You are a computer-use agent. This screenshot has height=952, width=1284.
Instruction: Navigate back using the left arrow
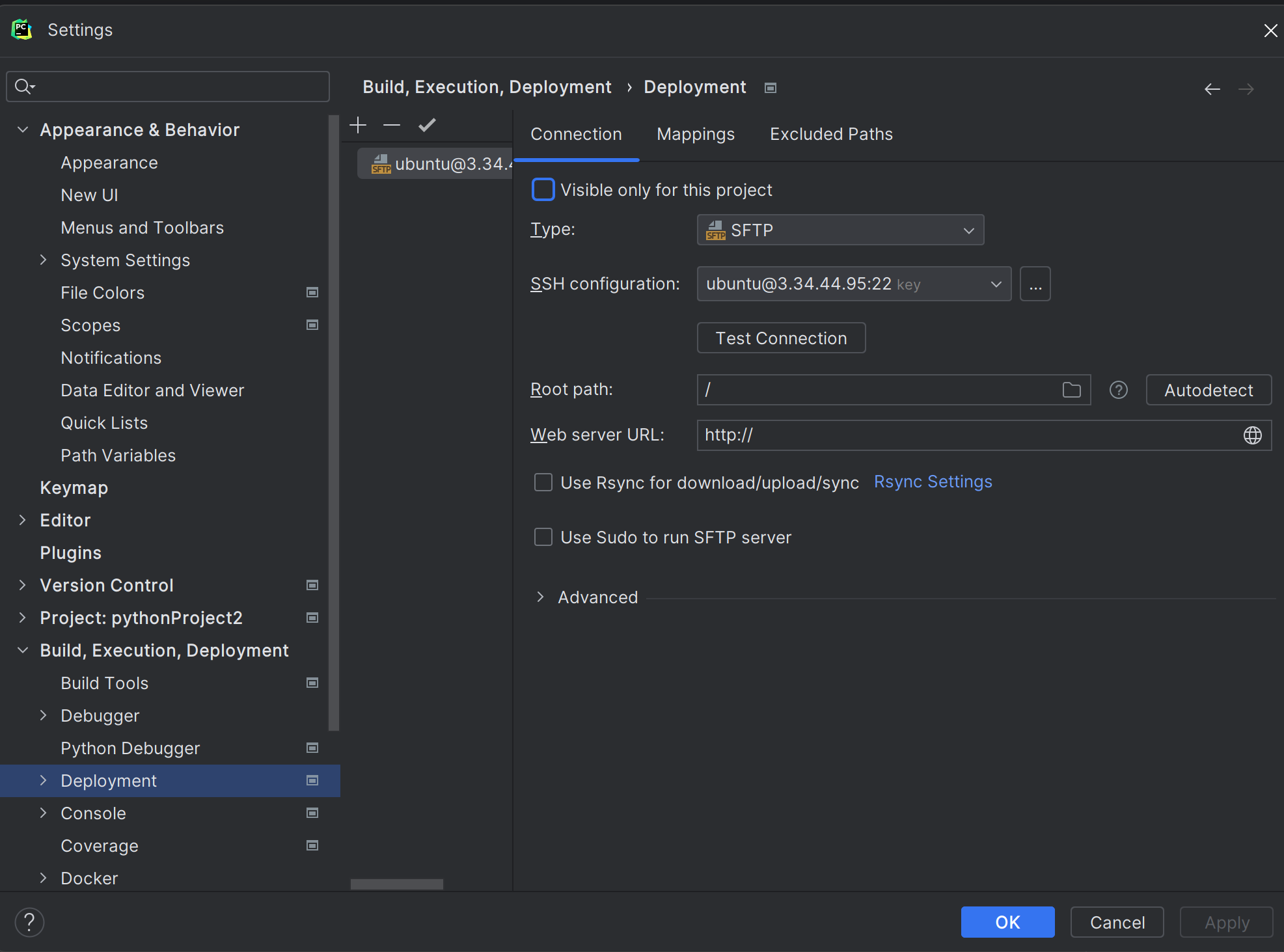(1212, 88)
